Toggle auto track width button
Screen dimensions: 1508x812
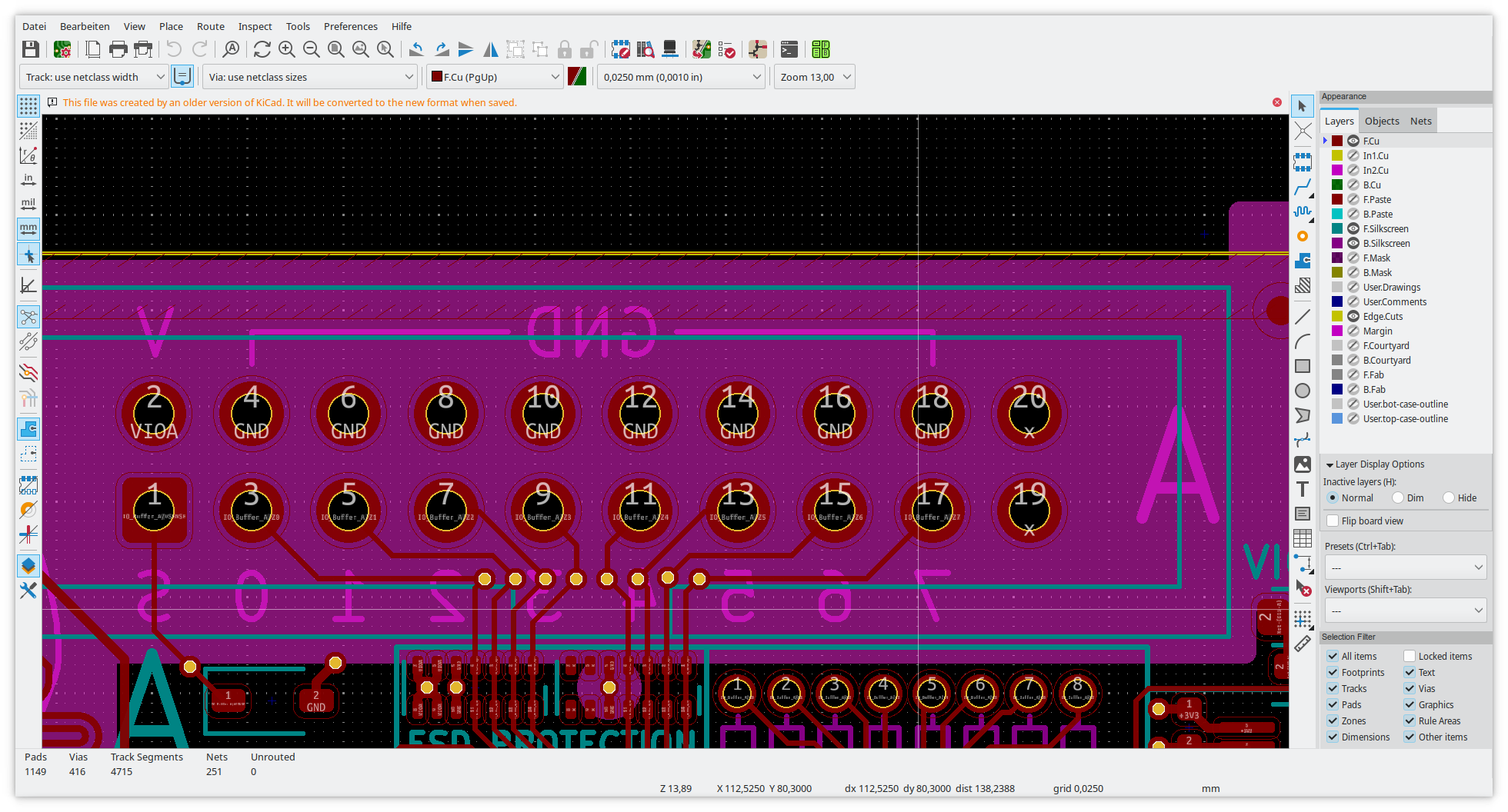pos(182,77)
